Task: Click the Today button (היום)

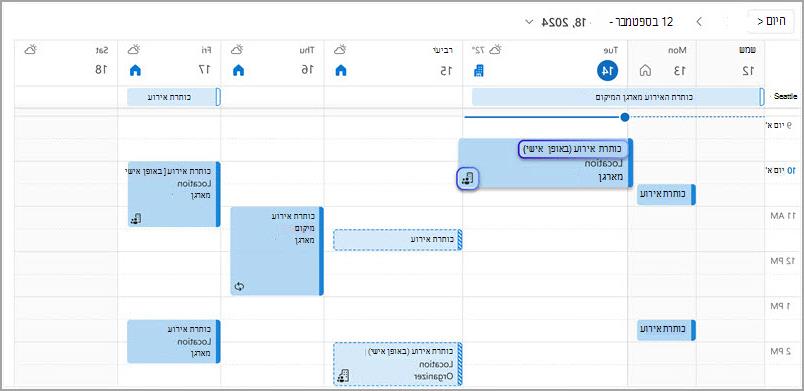Action: (x=772, y=22)
